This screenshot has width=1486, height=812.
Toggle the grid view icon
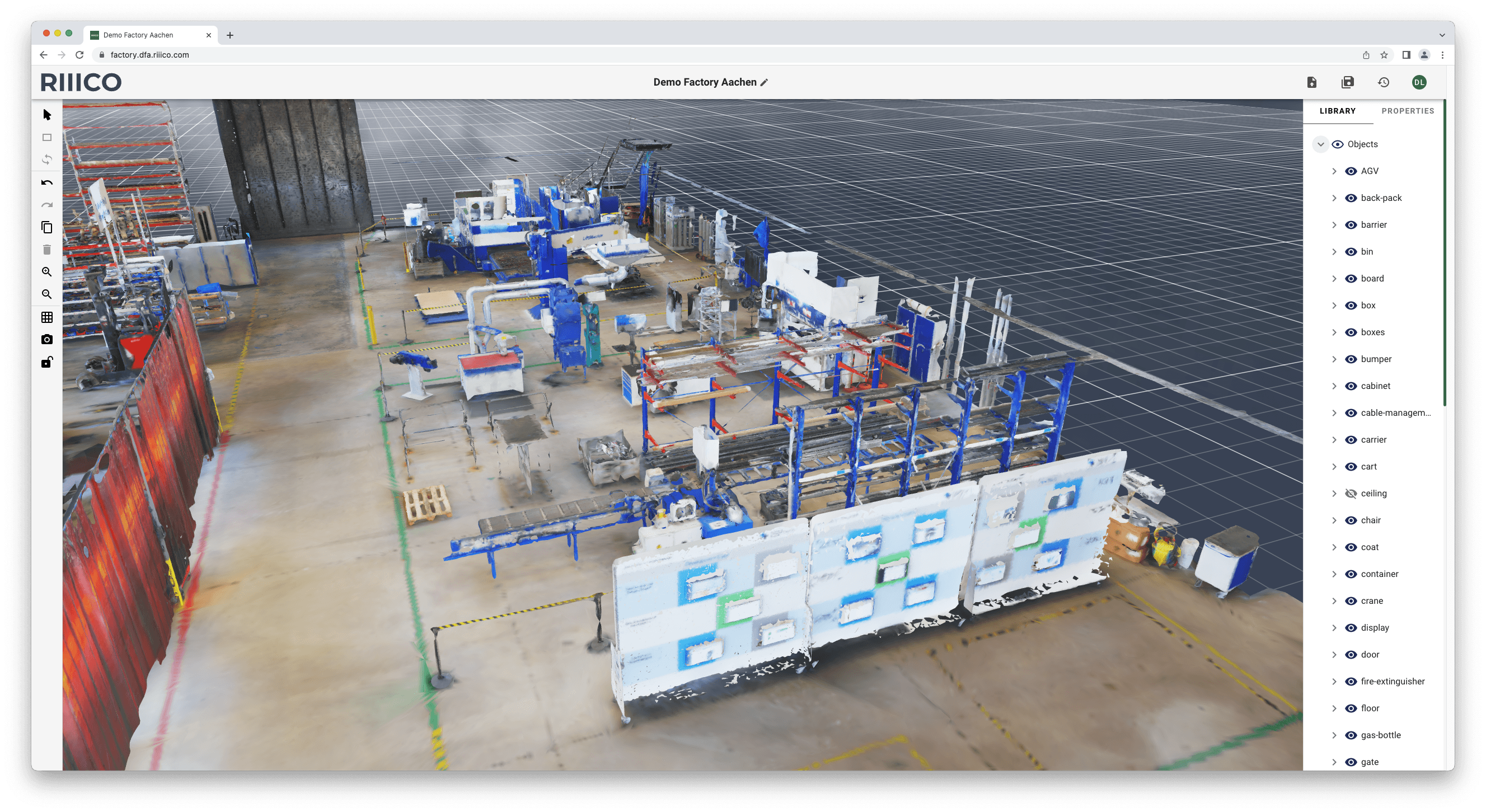(x=48, y=317)
